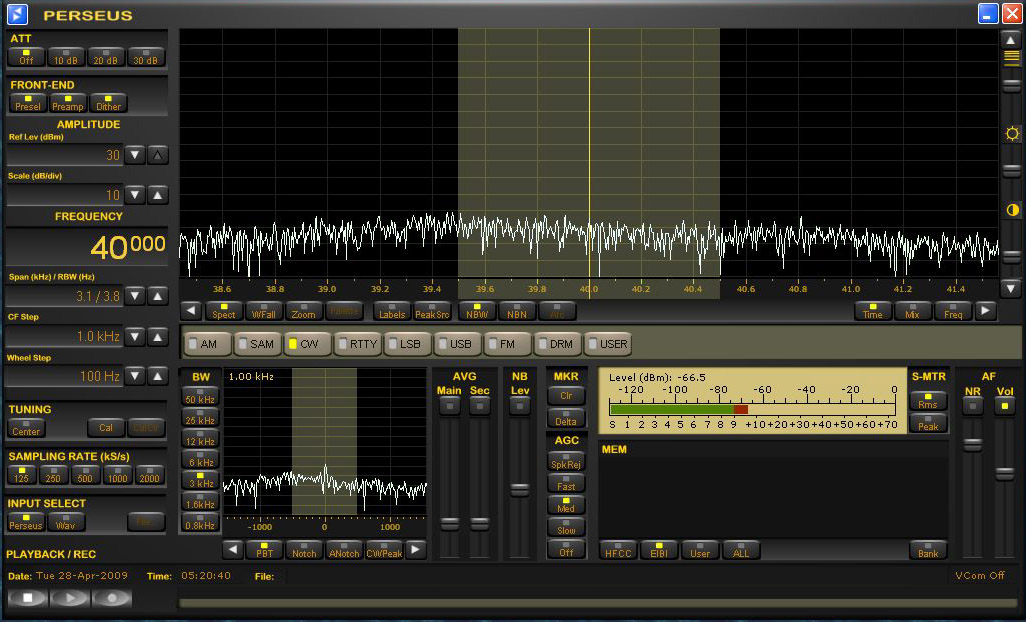Screen dimensions: 1026x622
Task: Click the brightness sun icon
Action: pos(1012,134)
